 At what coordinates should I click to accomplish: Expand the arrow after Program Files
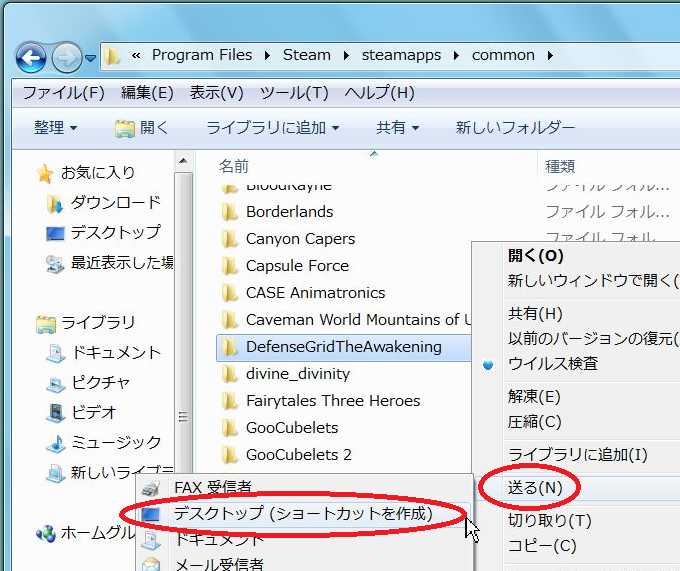(267, 55)
